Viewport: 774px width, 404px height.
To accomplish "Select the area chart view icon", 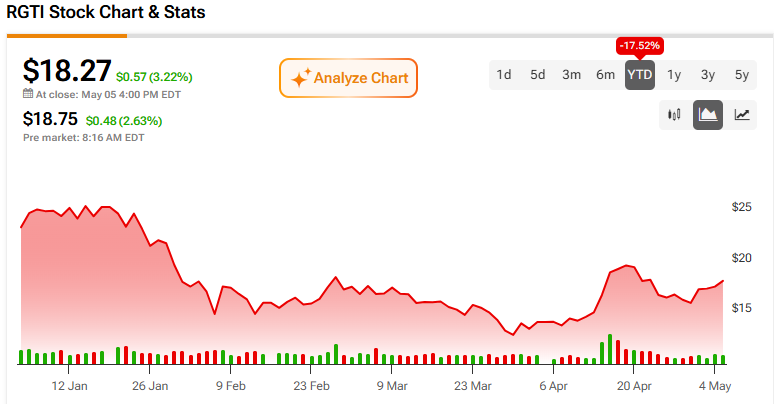I will pos(708,115).
